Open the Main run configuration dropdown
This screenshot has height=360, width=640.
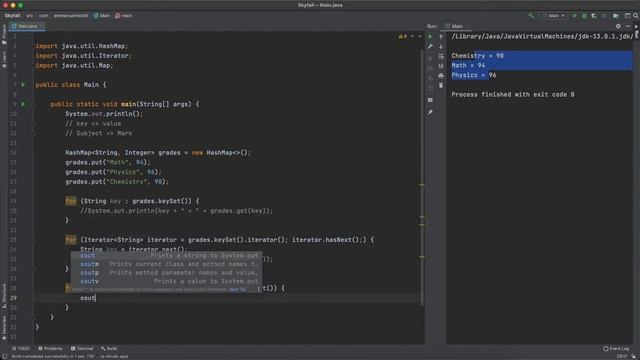[x=554, y=16]
